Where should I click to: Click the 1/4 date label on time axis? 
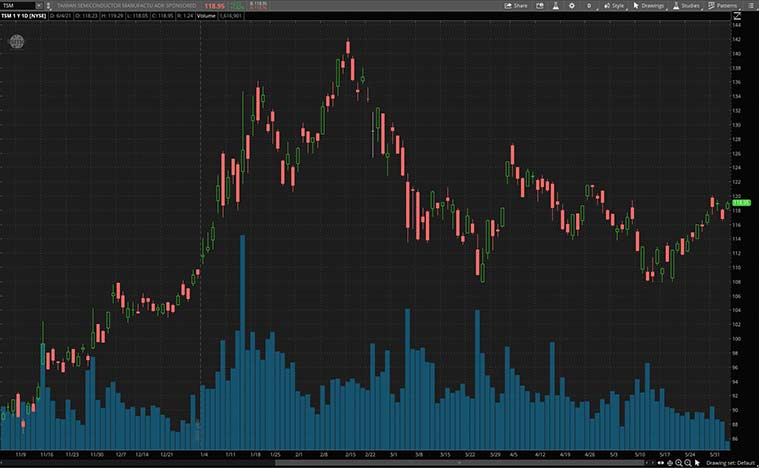(x=204, y=454)
